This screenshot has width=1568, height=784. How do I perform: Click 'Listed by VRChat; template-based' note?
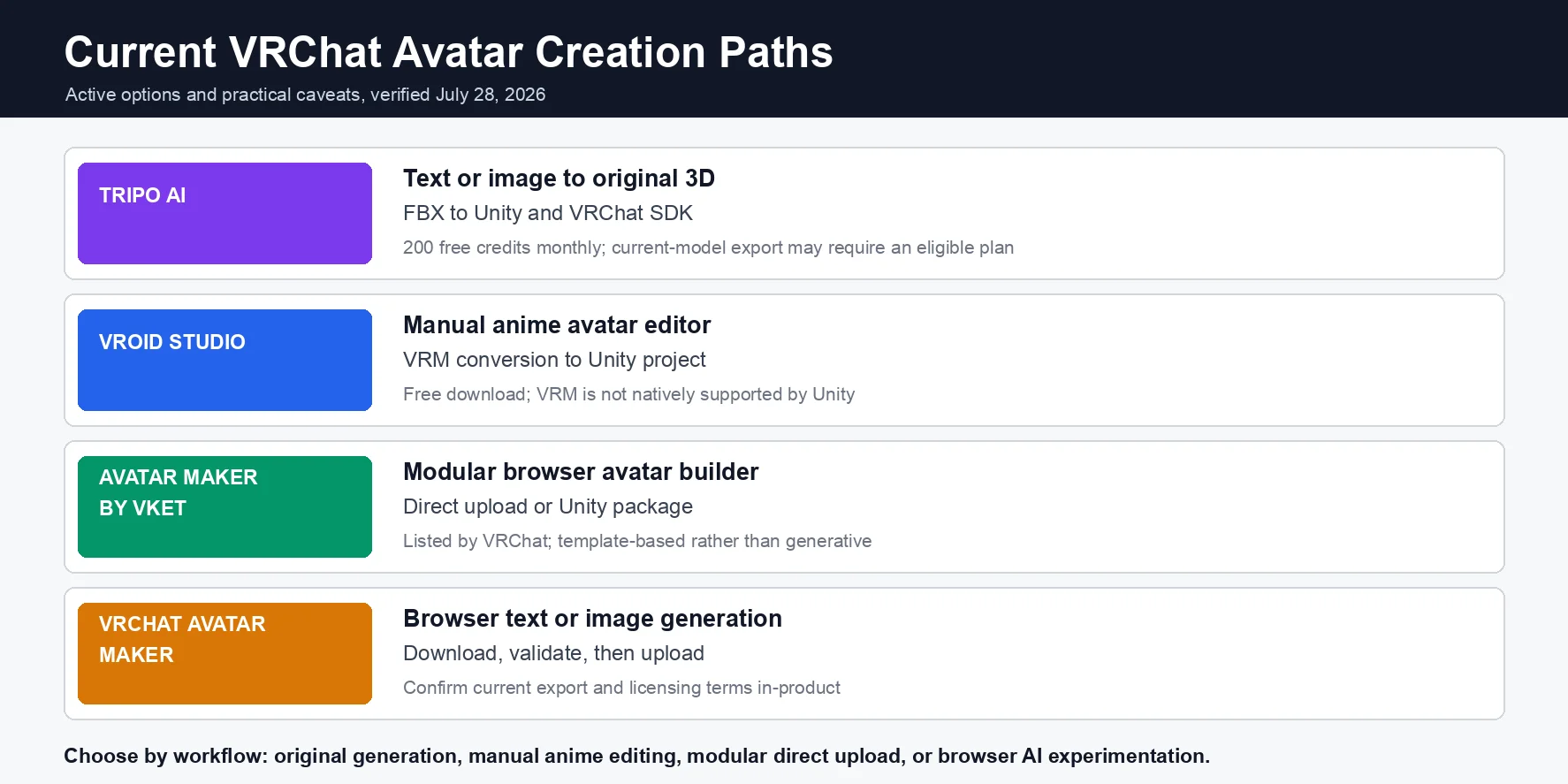[x=637, y=541]
